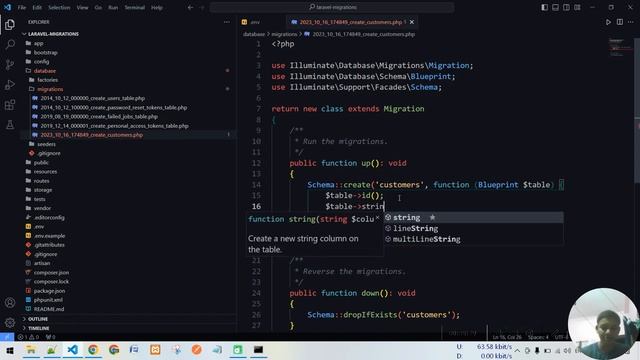Open the Accounts menu icon
640x360 pixels.
pyautogui.click(x=10, y=302)
